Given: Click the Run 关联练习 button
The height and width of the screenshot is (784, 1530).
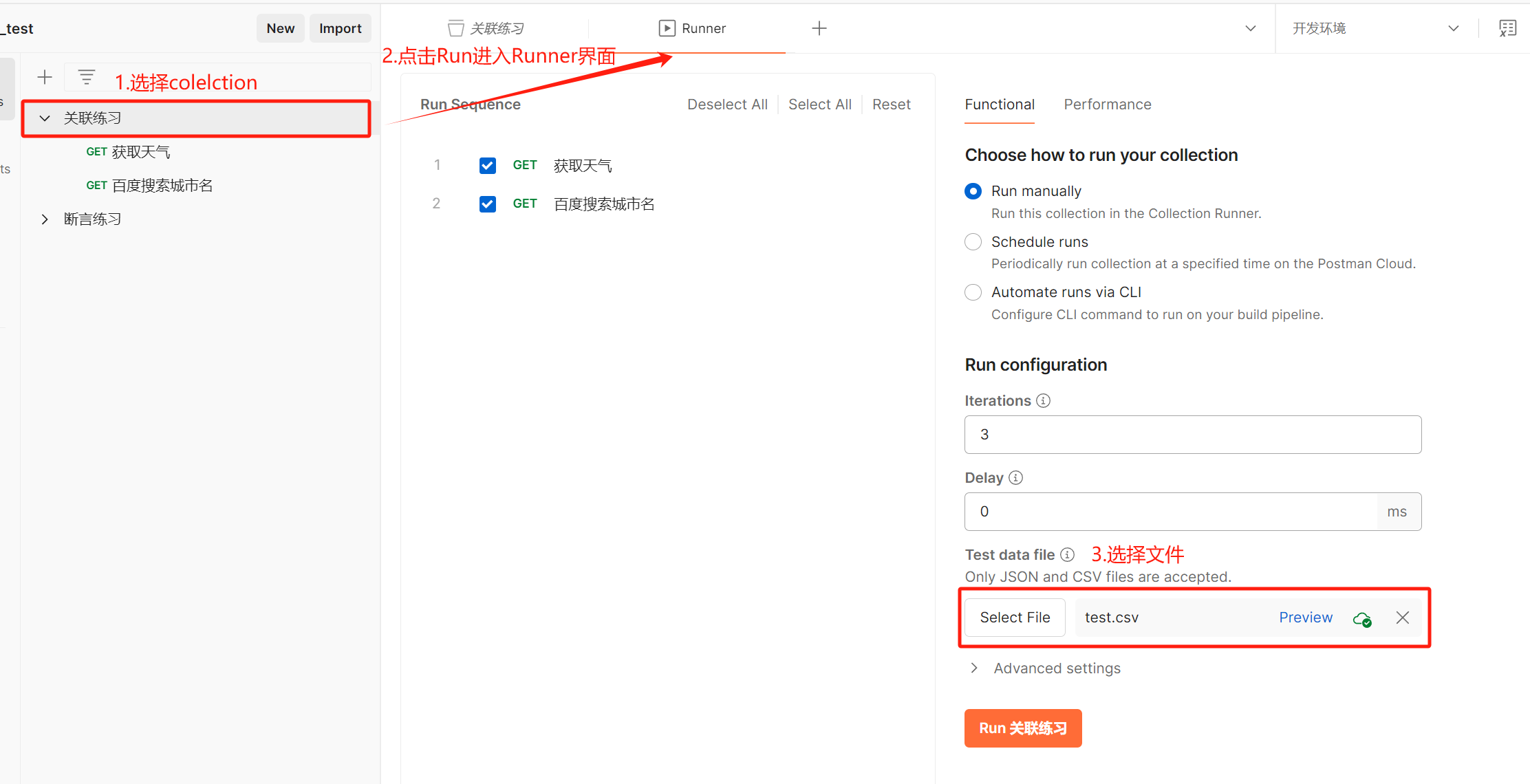Looking at the screenshot, I should tap(1022, 728).
